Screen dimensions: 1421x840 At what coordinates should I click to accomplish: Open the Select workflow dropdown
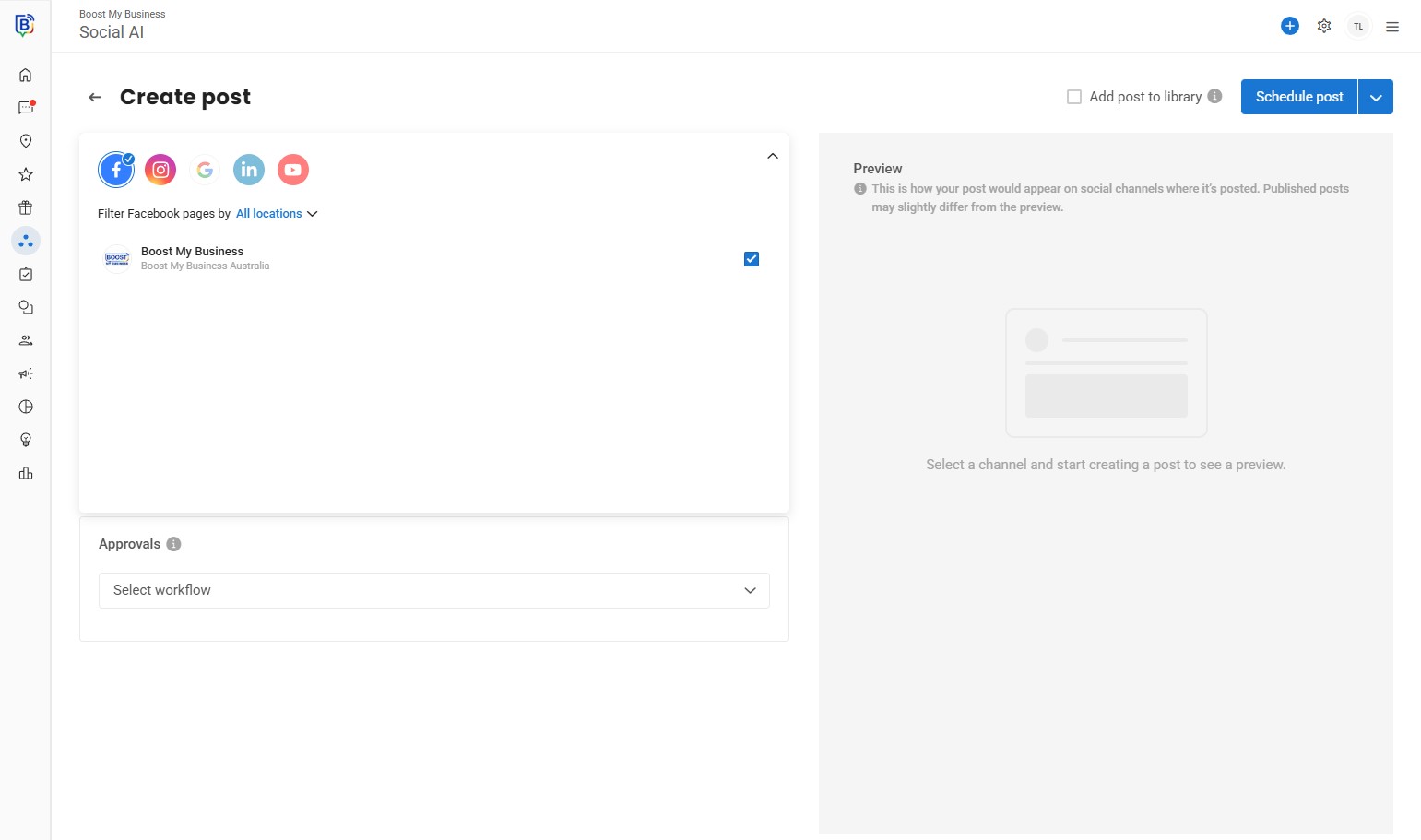(433, 590)
